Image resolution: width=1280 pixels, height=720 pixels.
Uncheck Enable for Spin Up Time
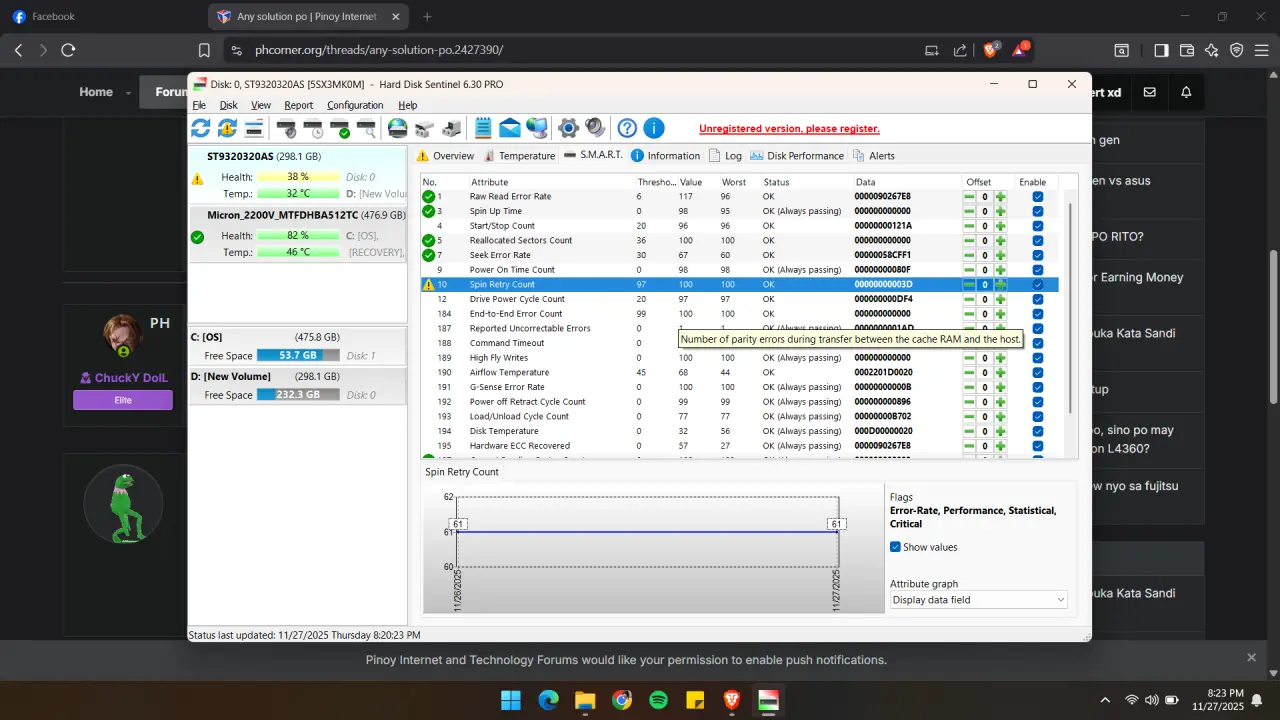[x=1038, y=211]
